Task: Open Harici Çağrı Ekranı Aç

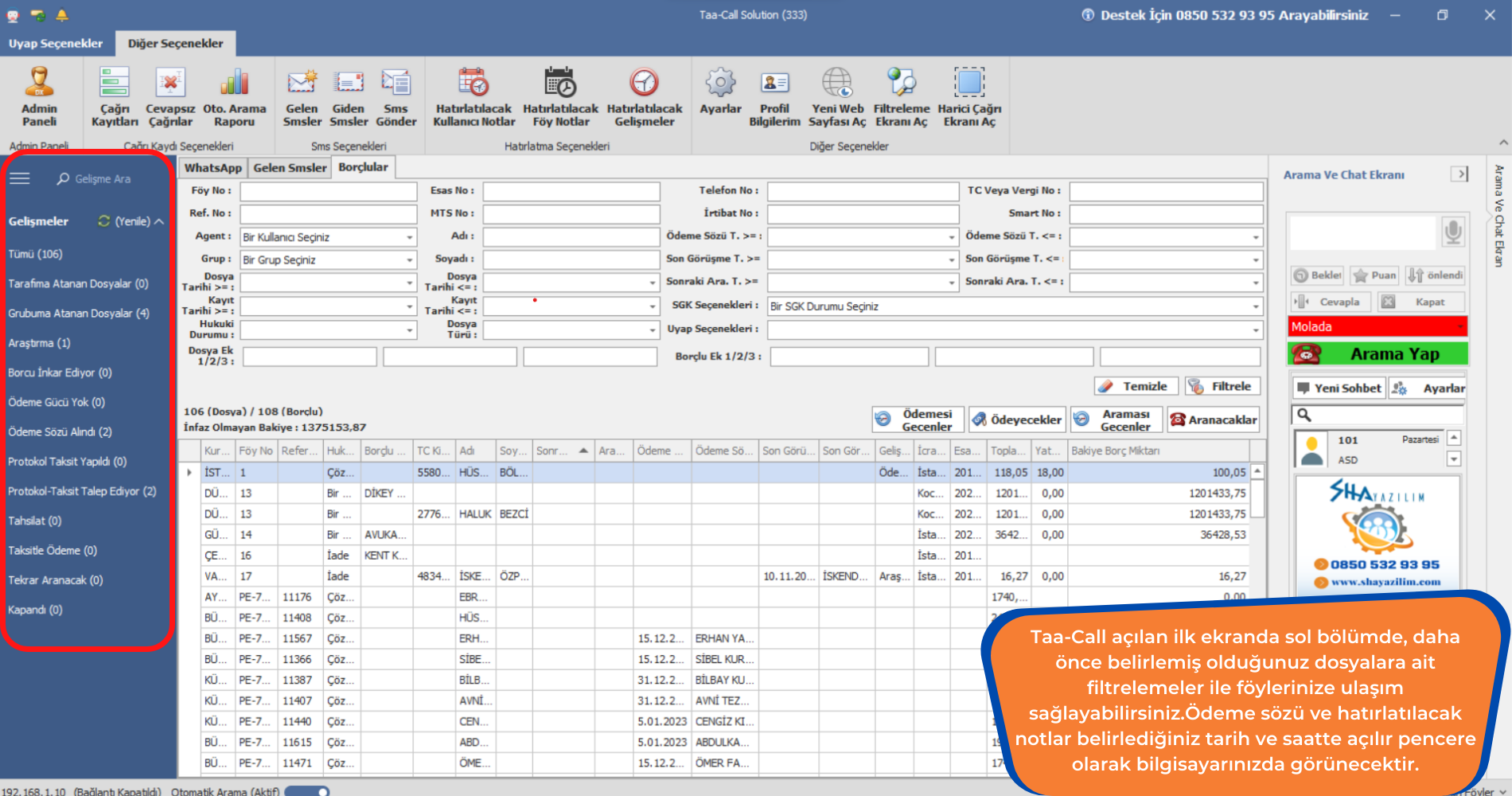Action: point(969,96)
